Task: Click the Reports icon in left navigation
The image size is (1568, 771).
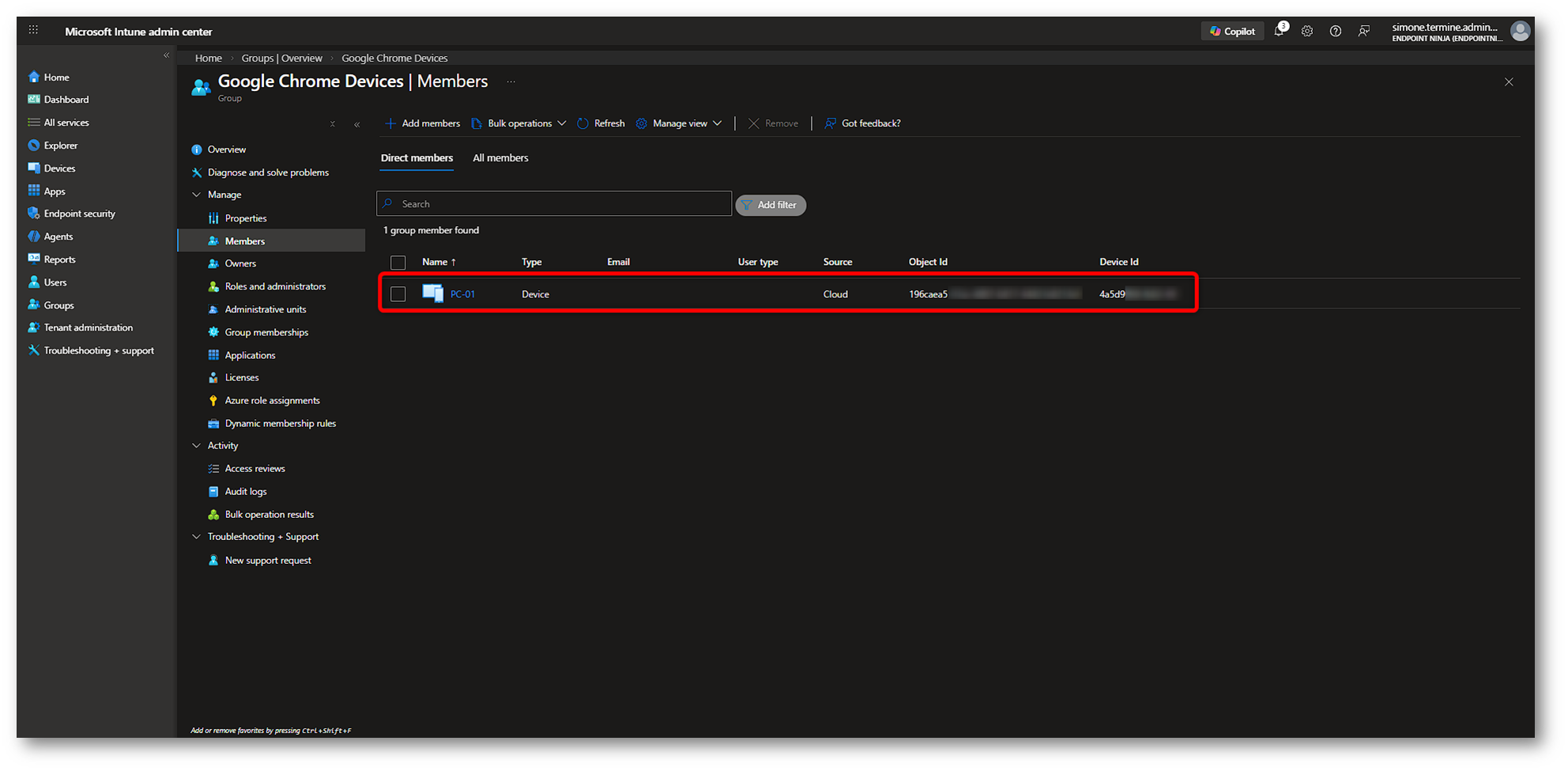Action: tap(34, 259)
